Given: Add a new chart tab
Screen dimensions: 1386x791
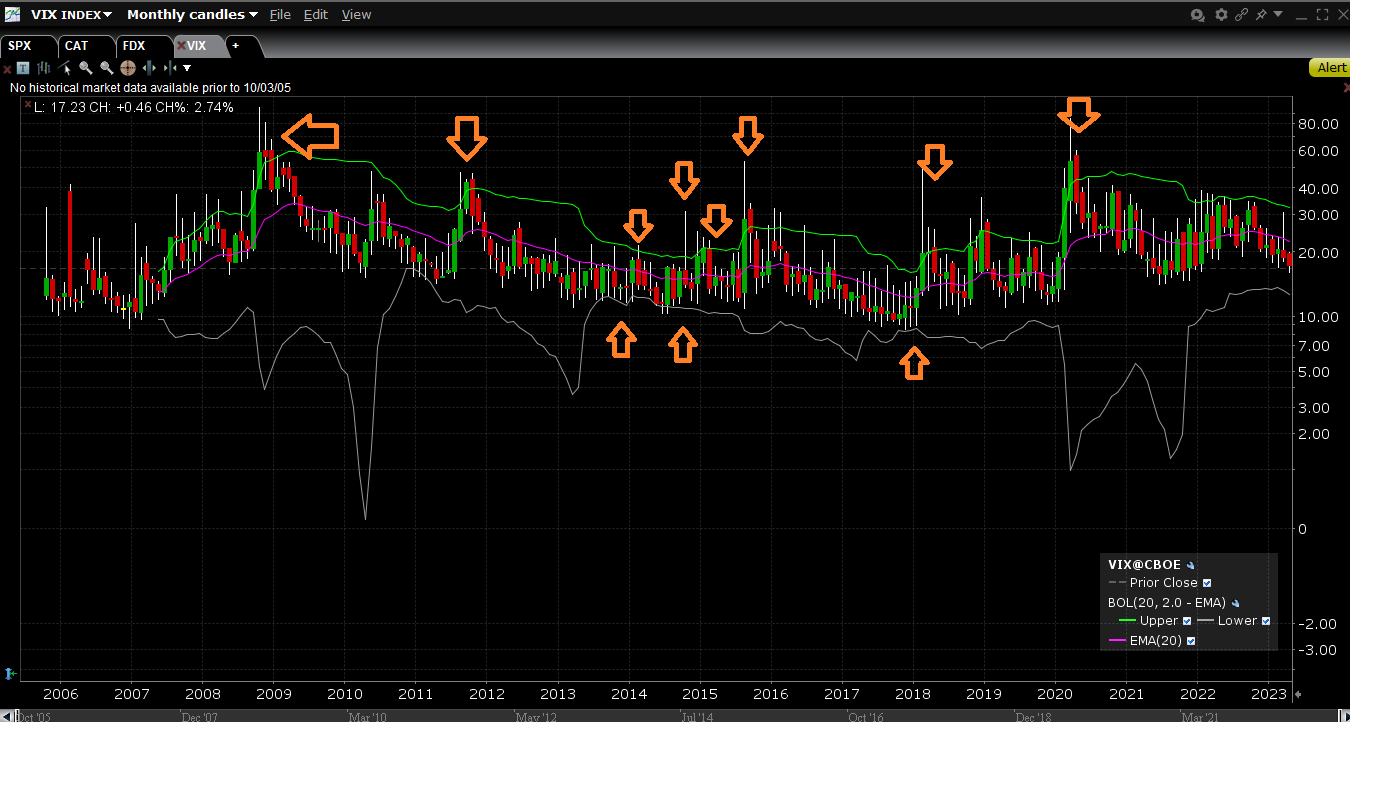Looking at the screenshot, I should [x=236, y=46].
